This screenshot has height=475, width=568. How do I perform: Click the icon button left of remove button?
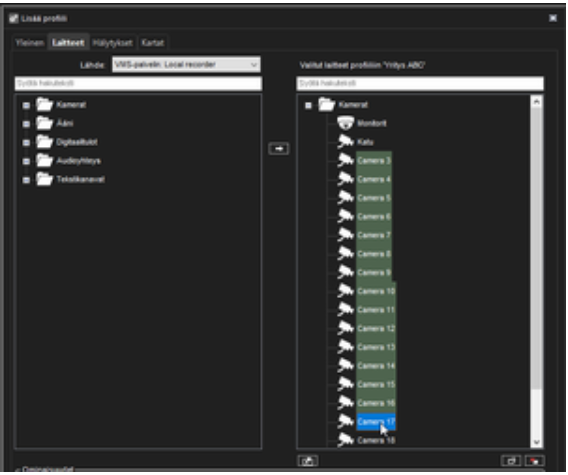(x=511, y=461)
